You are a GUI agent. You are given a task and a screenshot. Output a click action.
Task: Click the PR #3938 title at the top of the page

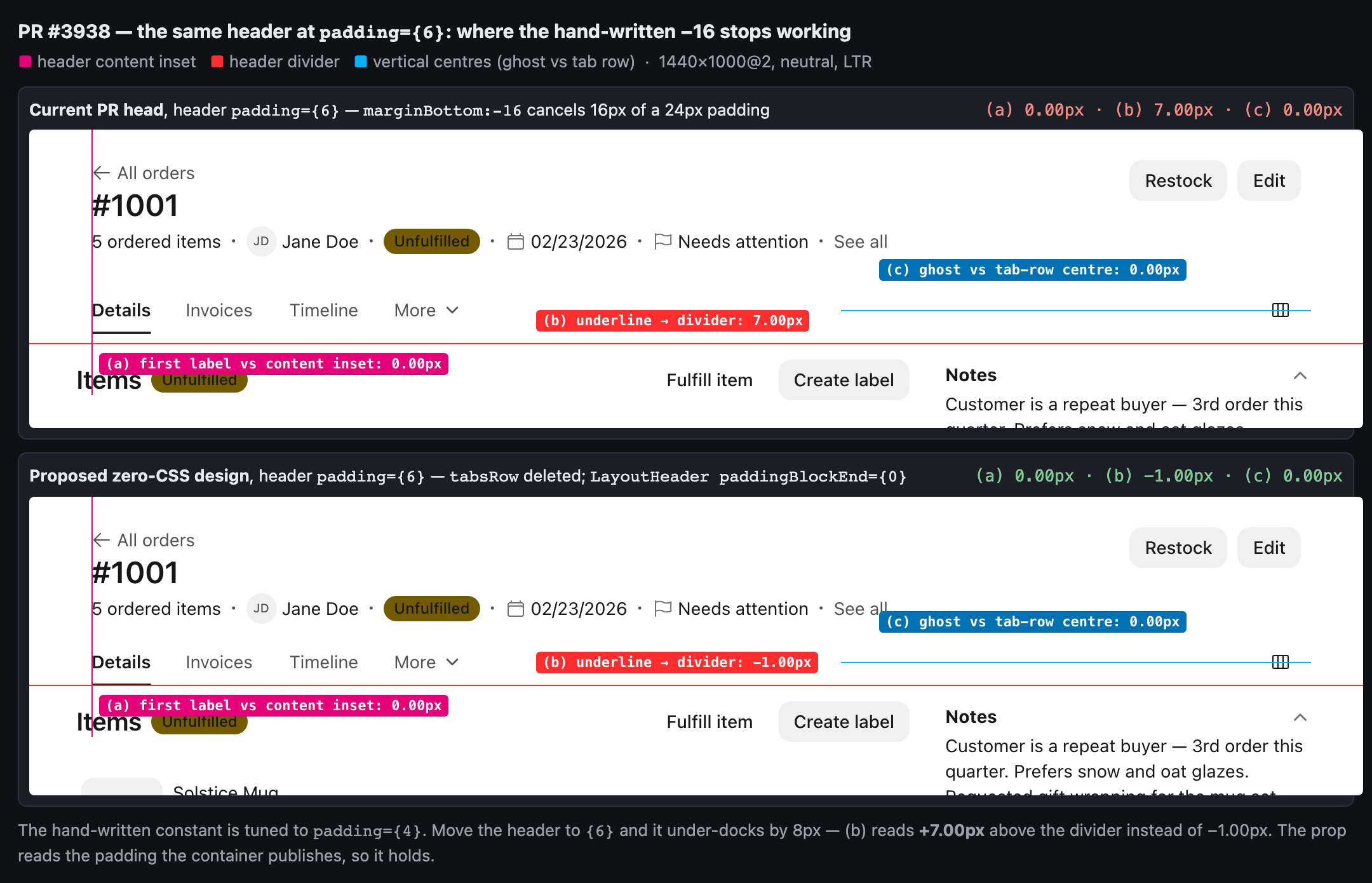point(434,31)
